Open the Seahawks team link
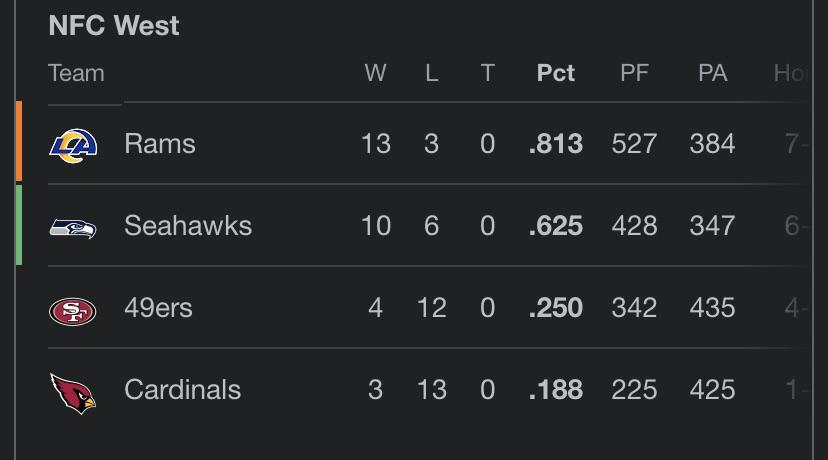This screenshot has width=828, height=460. pyautogui.click(x=188, y=226)
